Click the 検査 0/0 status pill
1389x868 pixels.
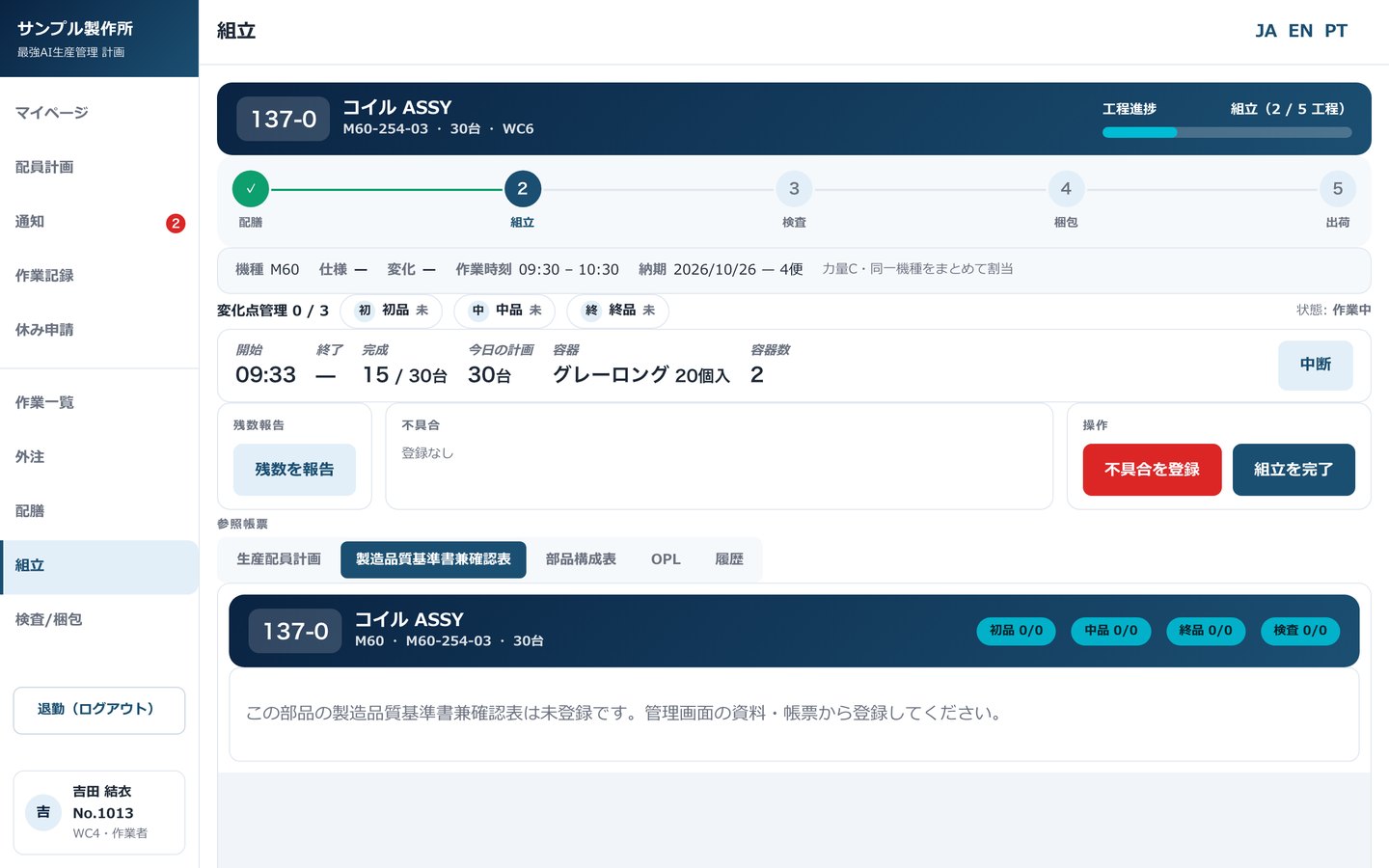1300,631
